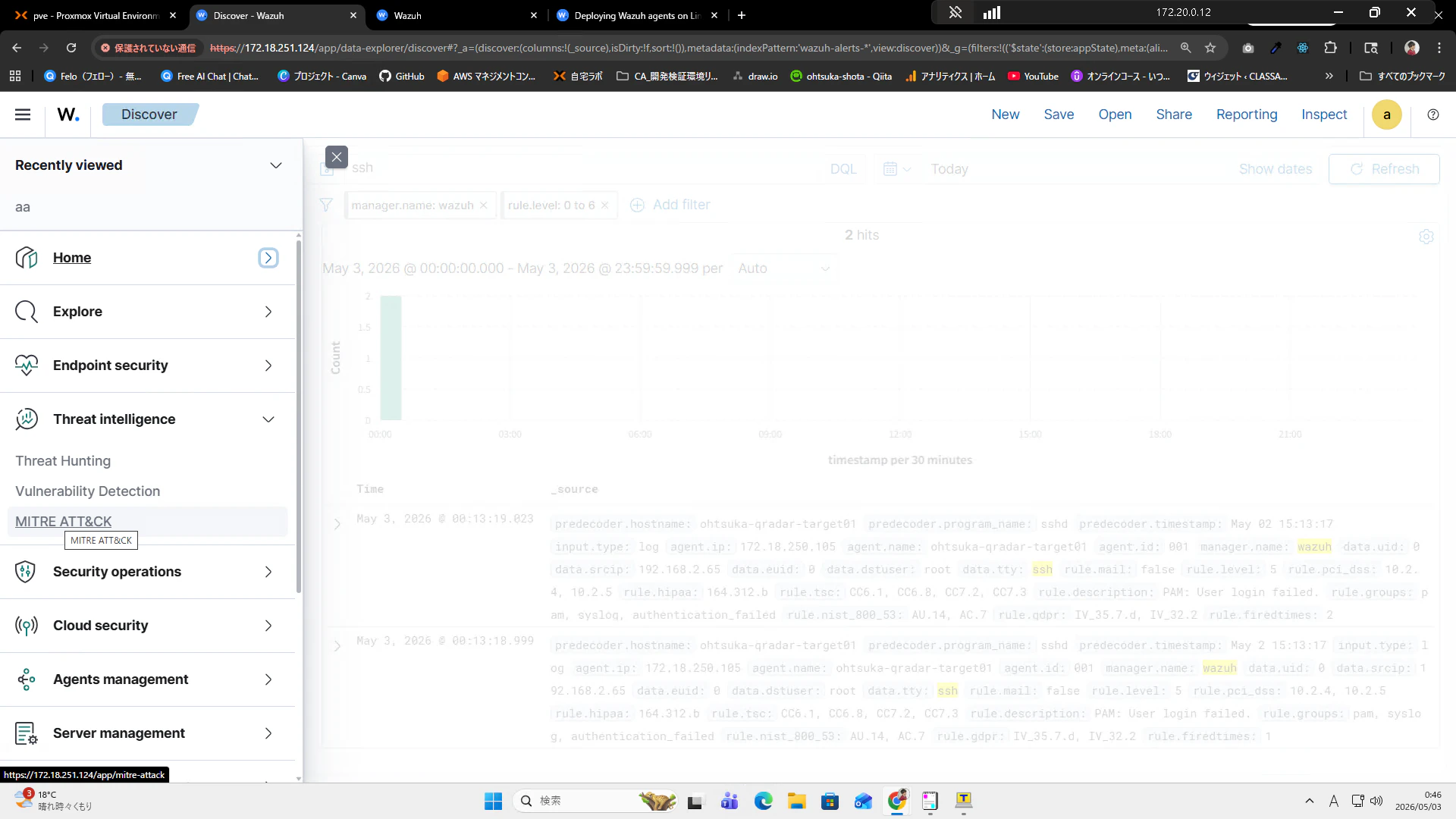This screenshot has width=1456, height=819.
Task: Expand the 00:13:18.999 document row
Action: pos(337,646)
